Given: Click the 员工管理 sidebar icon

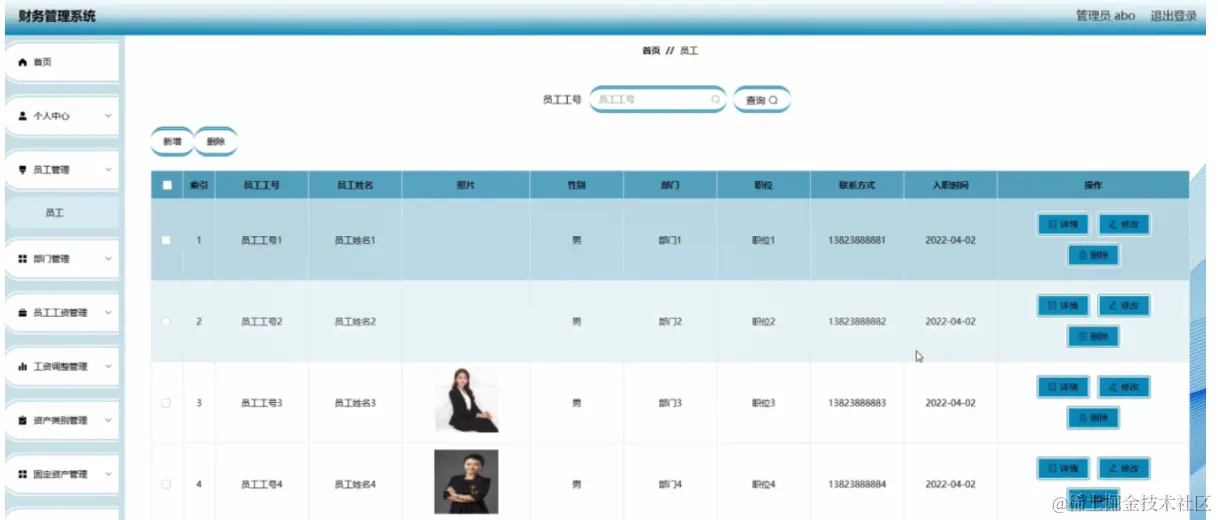Looking at the screenshot, I should [x=22, y=170].
